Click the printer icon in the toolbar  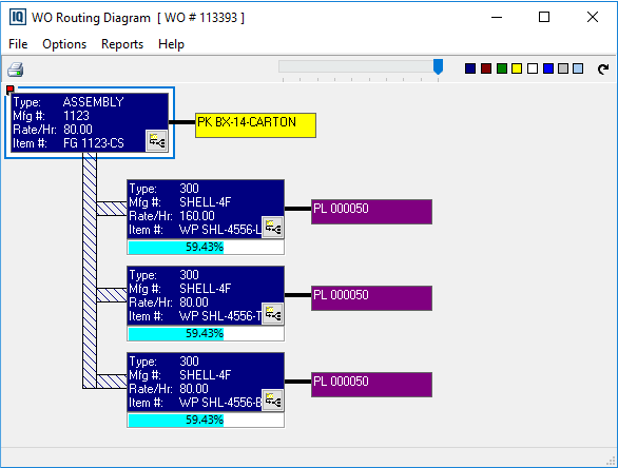(15, 70)
